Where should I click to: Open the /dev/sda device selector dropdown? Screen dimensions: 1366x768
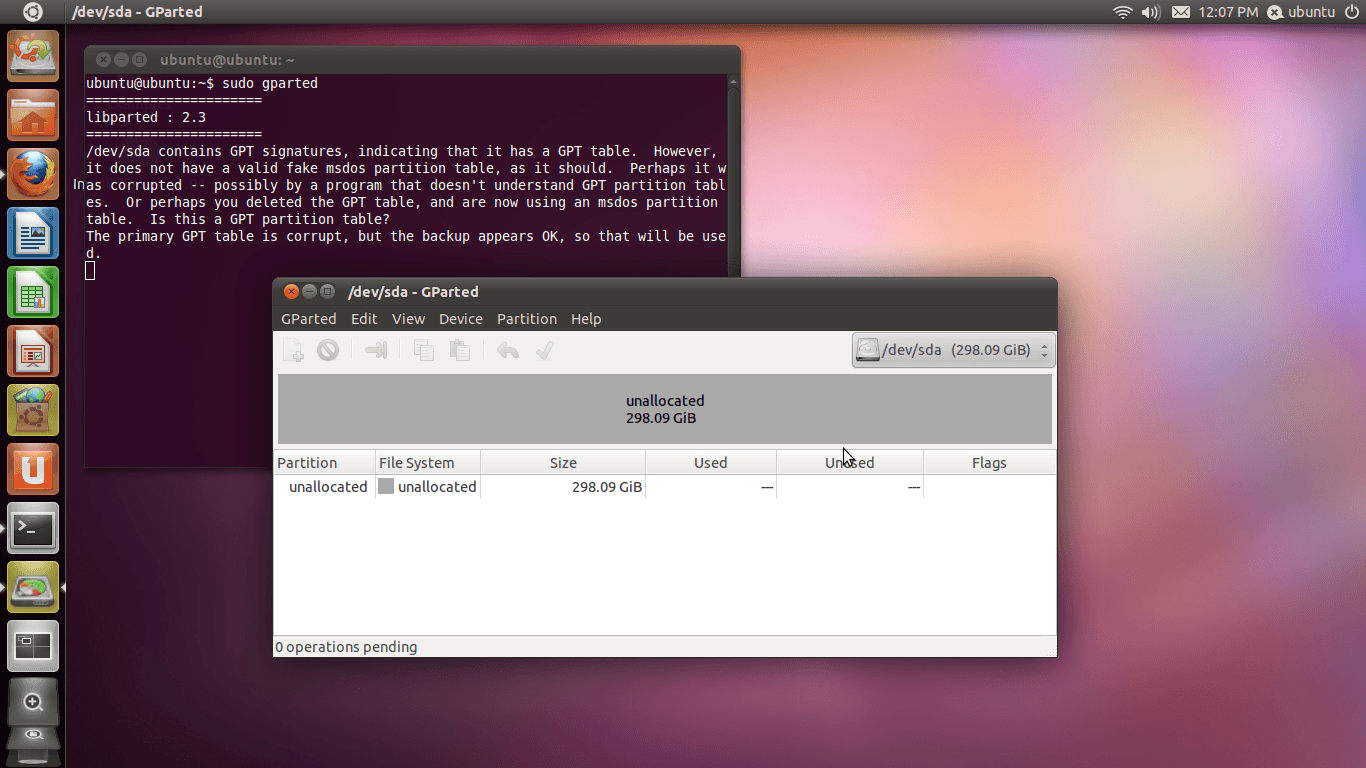point(952,349)
